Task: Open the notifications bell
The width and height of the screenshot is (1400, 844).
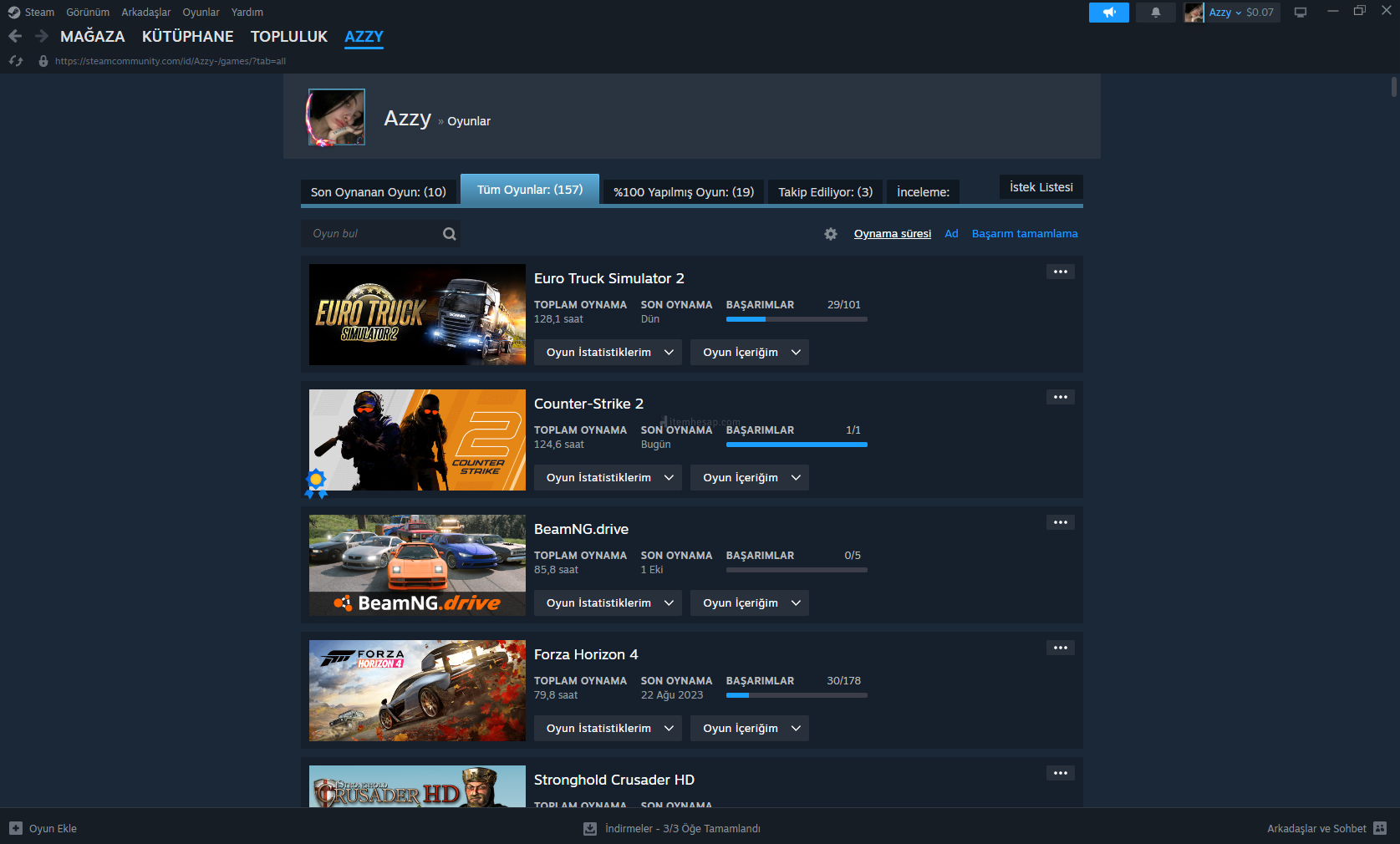Action: pyautogui.click(x=1155, y=13)
